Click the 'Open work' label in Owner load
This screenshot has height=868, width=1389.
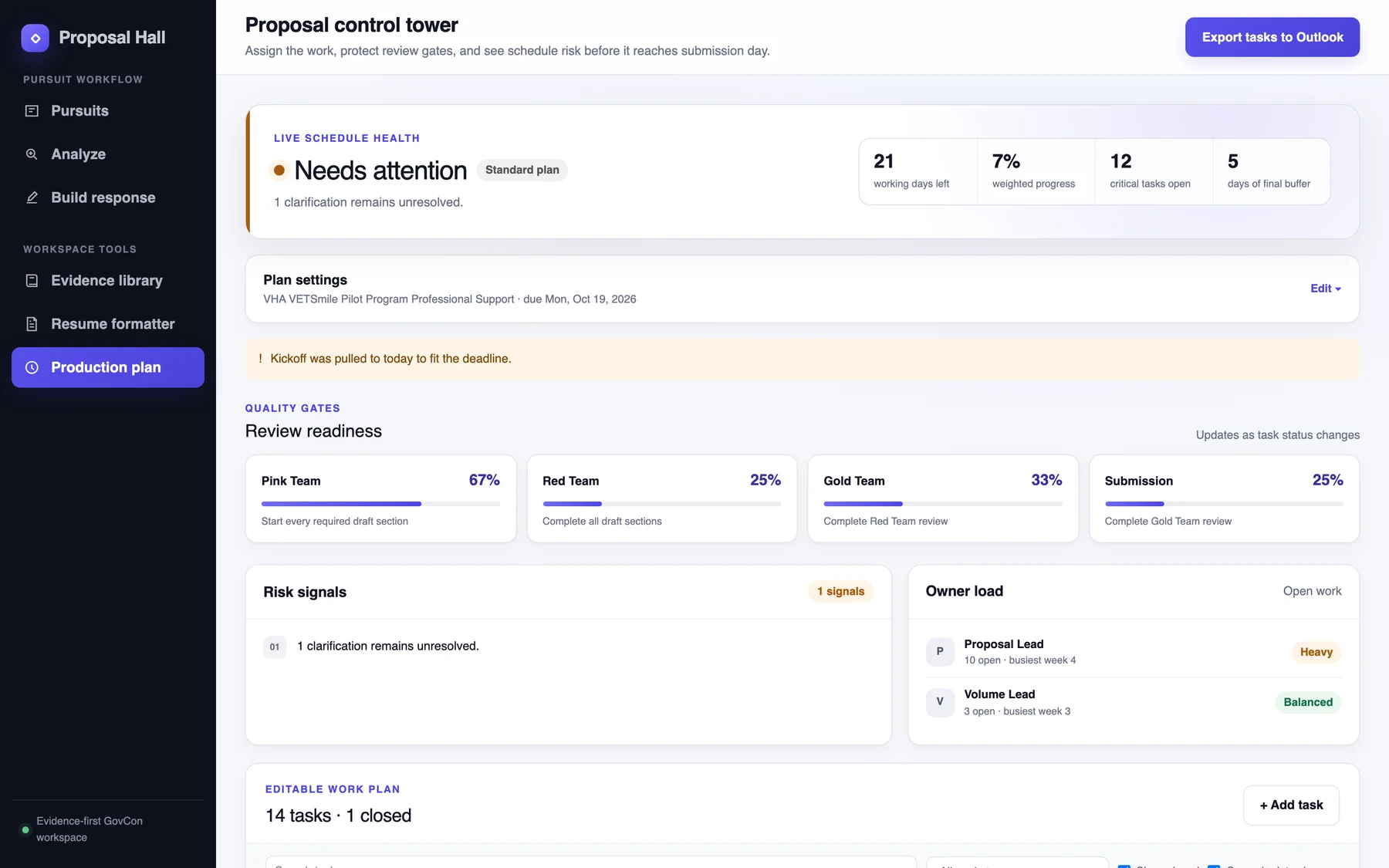[x=1313, y=591]
